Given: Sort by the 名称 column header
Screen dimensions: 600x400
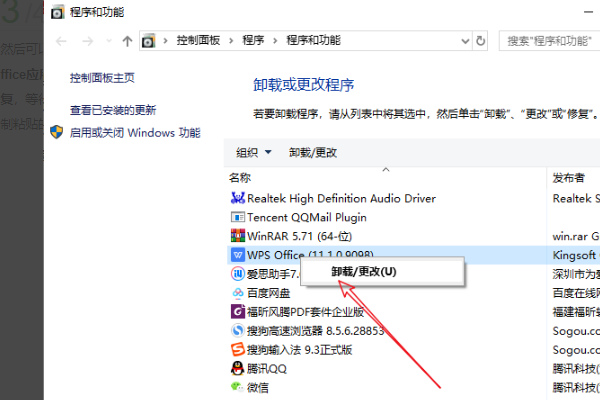Looking at the screenshot, I should pos(240,178).
